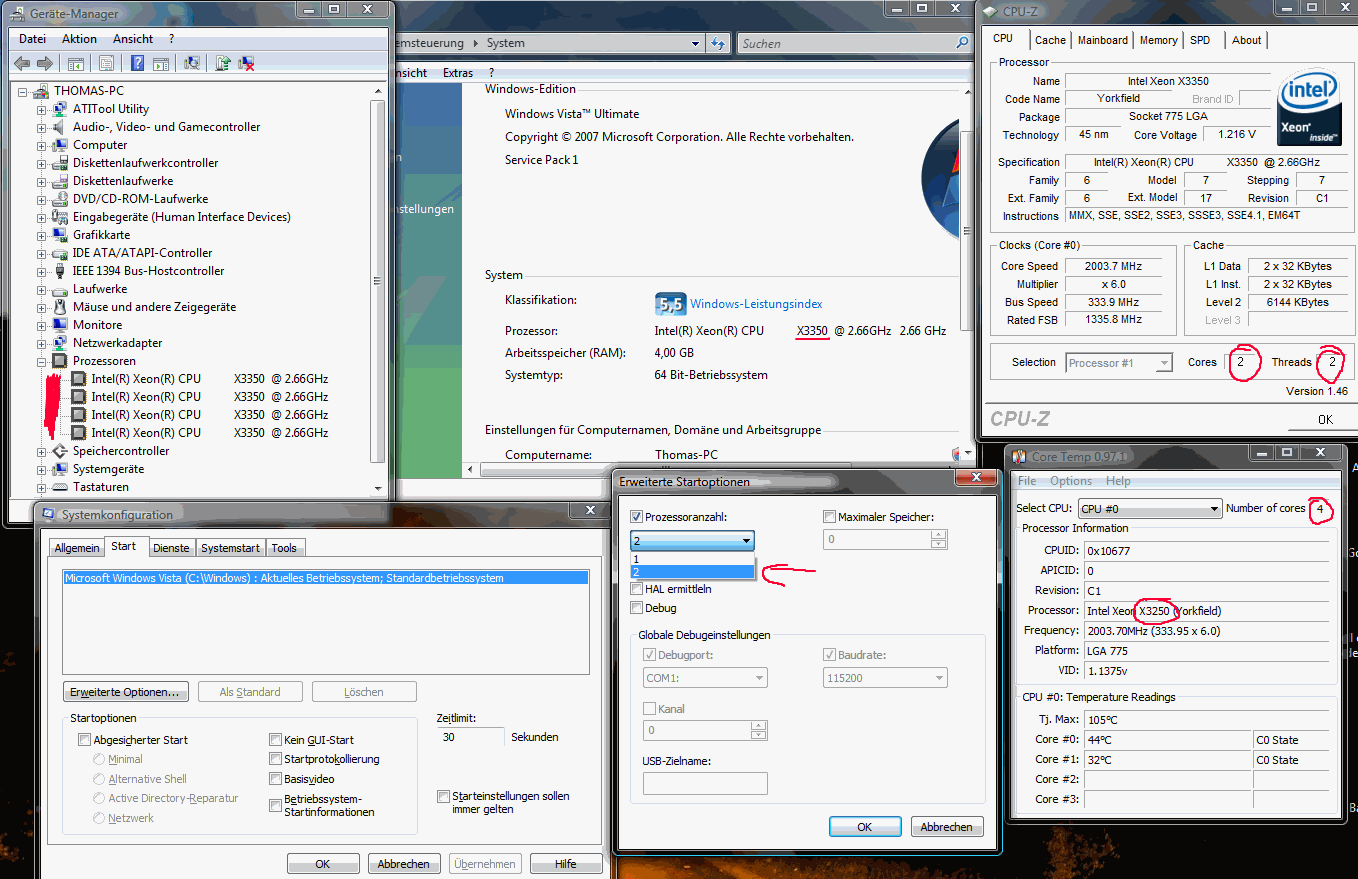
Task: Click the Systemkonfiguration title bar icon
Action: (x=48, y=515)
